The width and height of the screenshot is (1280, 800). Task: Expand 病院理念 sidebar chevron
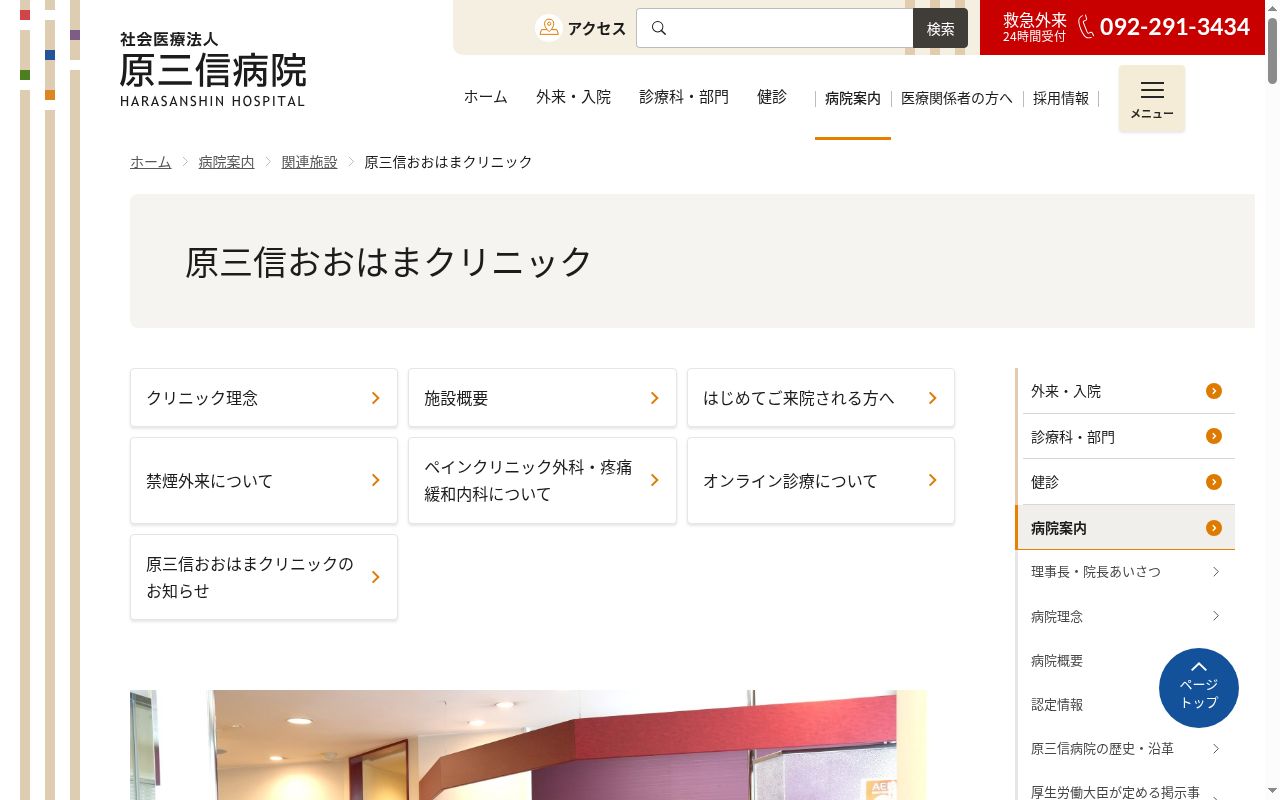coord(1216,616)
